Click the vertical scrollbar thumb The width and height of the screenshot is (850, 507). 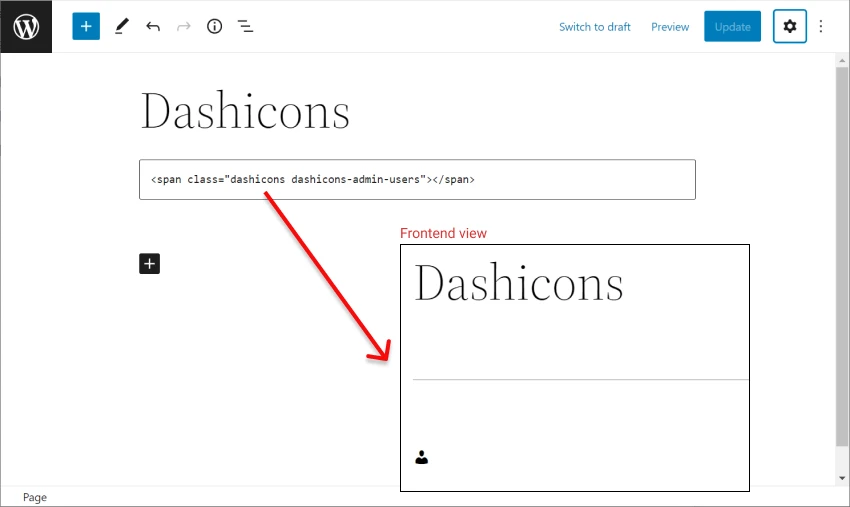[842, 256]
